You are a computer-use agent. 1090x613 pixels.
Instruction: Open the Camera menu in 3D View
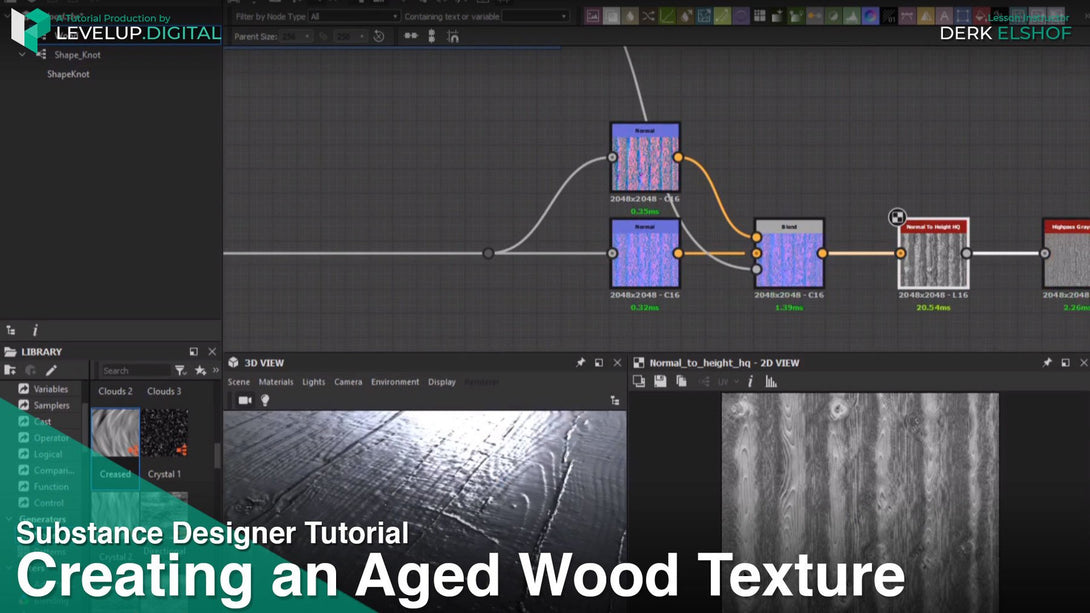point(348,382)
